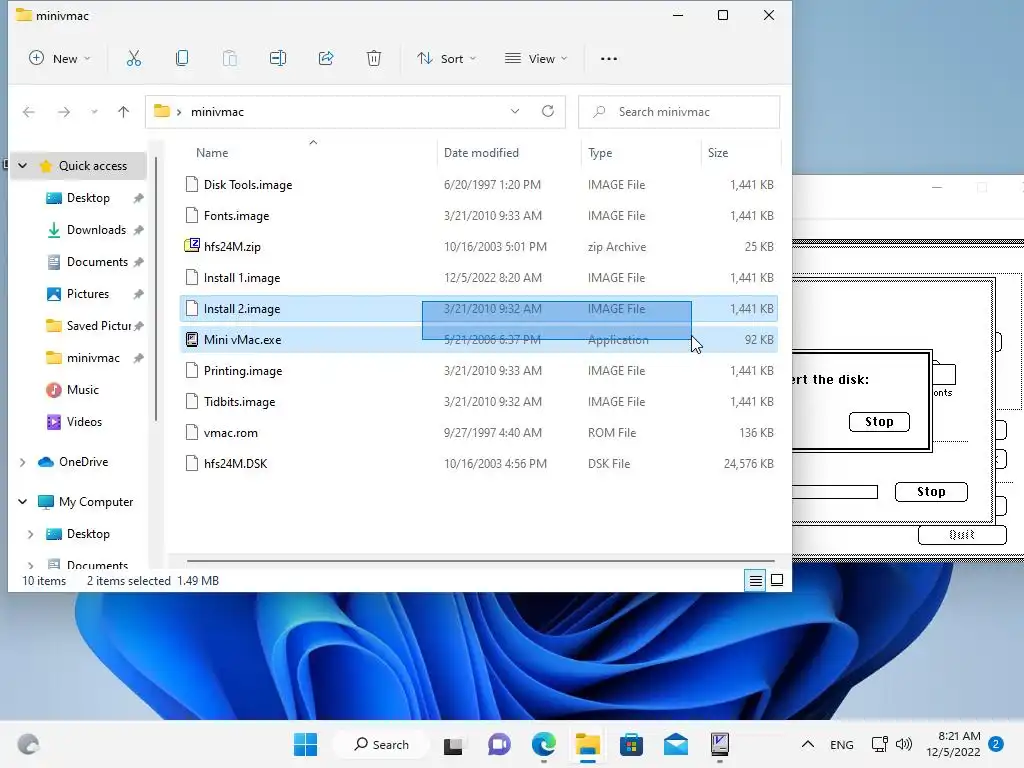Expand Desktop under My Computer
This screenshot has height=768, width=1024.
30,534
